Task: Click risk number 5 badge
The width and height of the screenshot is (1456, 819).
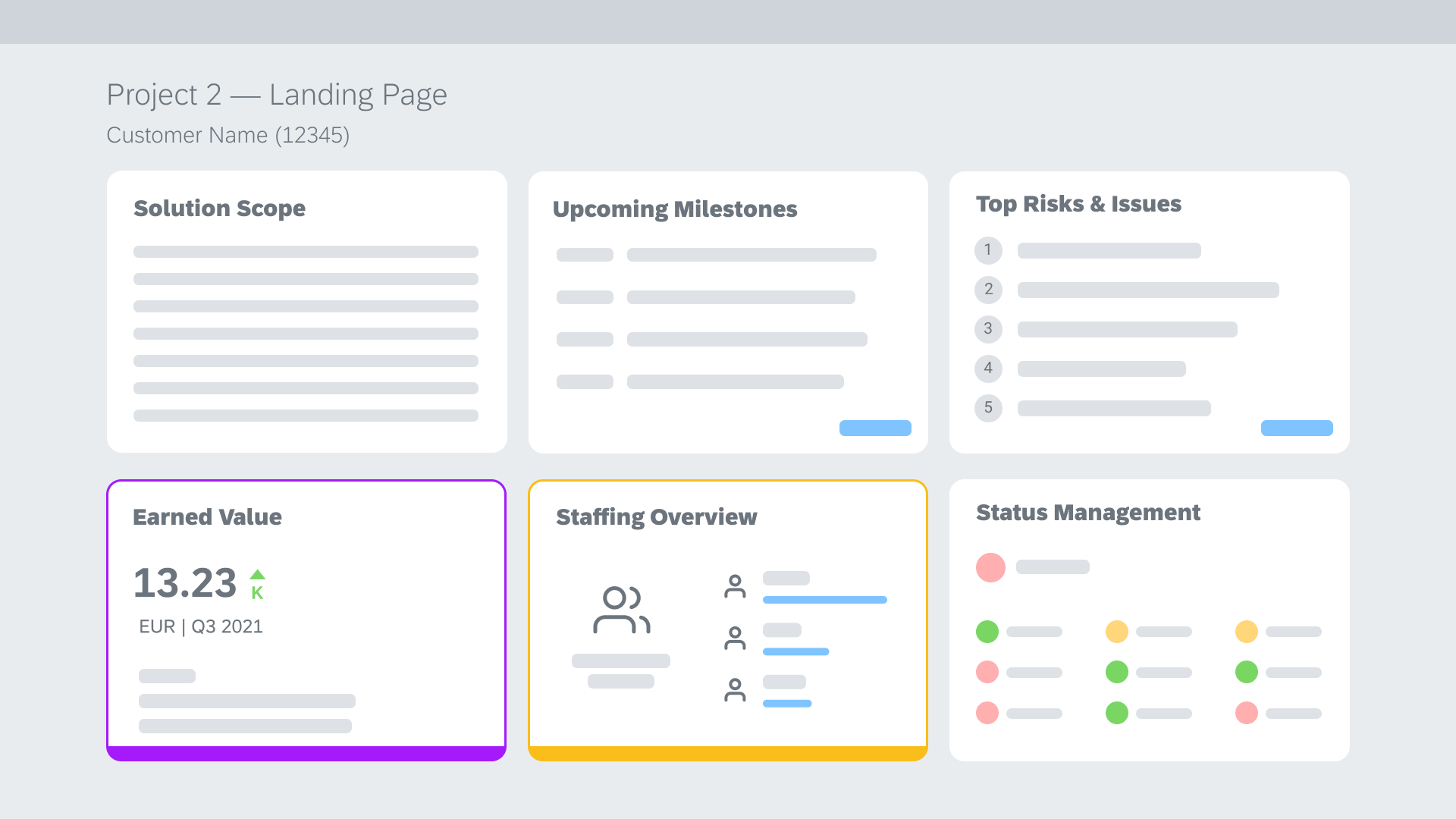Action: point(988,408)
